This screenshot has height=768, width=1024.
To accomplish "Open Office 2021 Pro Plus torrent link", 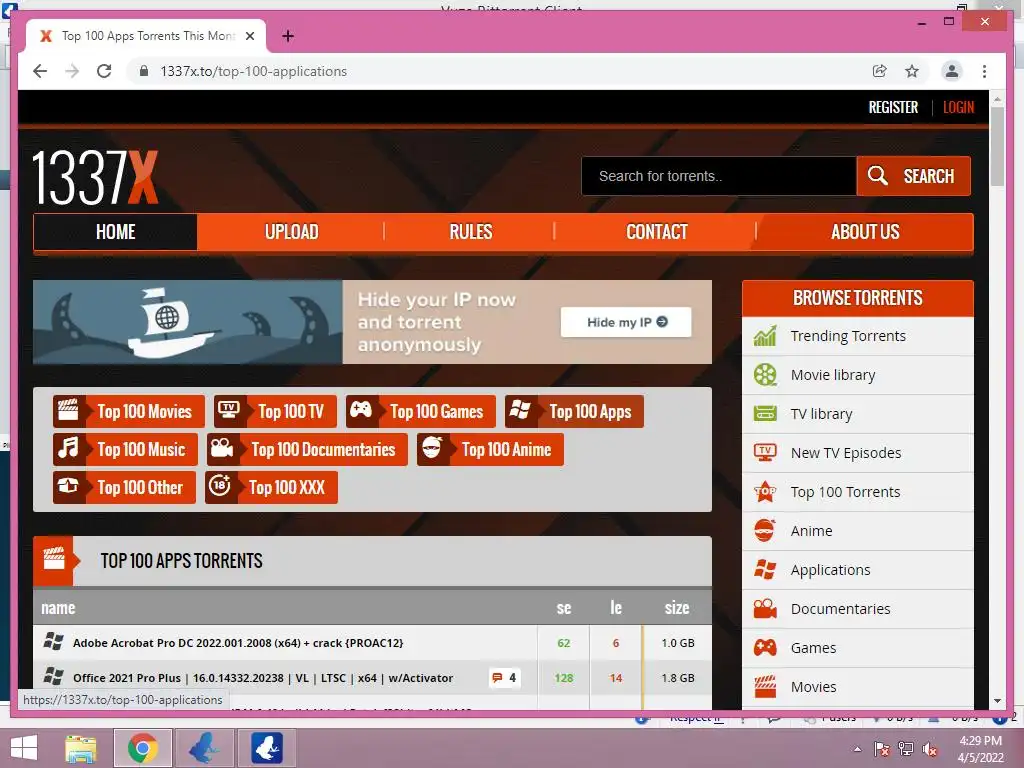I will 263,678.
